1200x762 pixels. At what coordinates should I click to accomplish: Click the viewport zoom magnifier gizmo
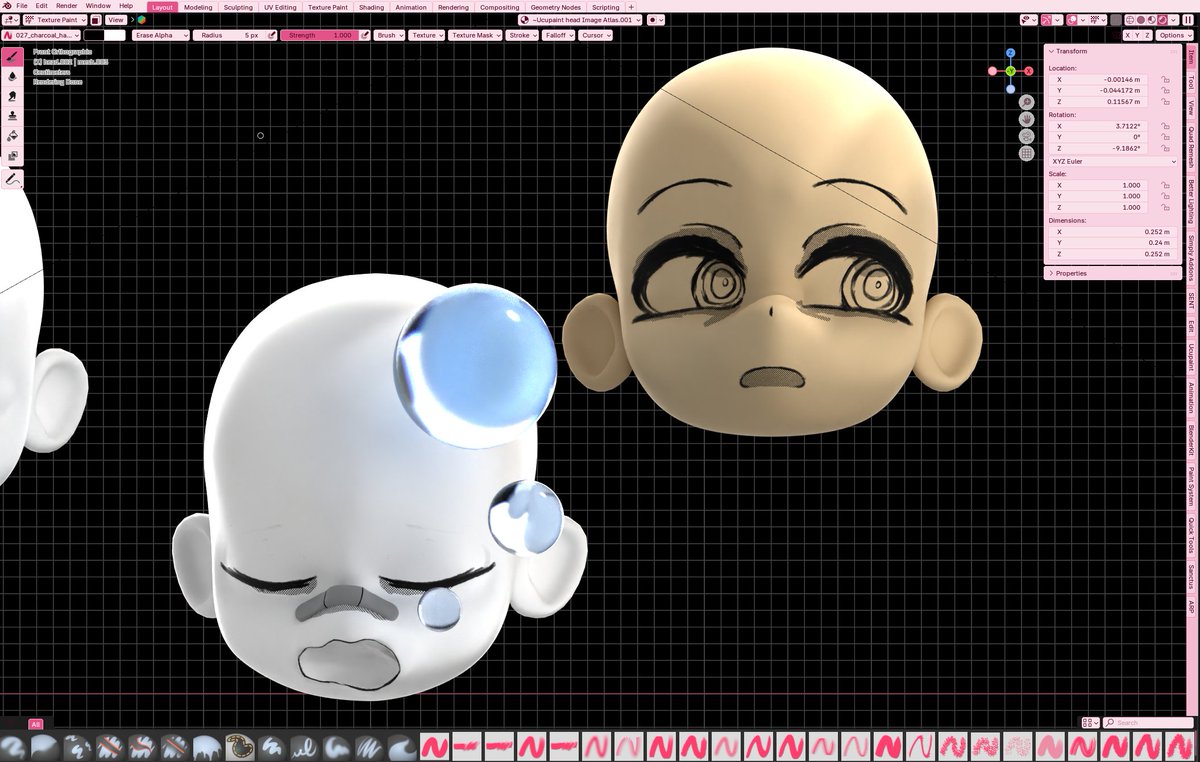1026,102
